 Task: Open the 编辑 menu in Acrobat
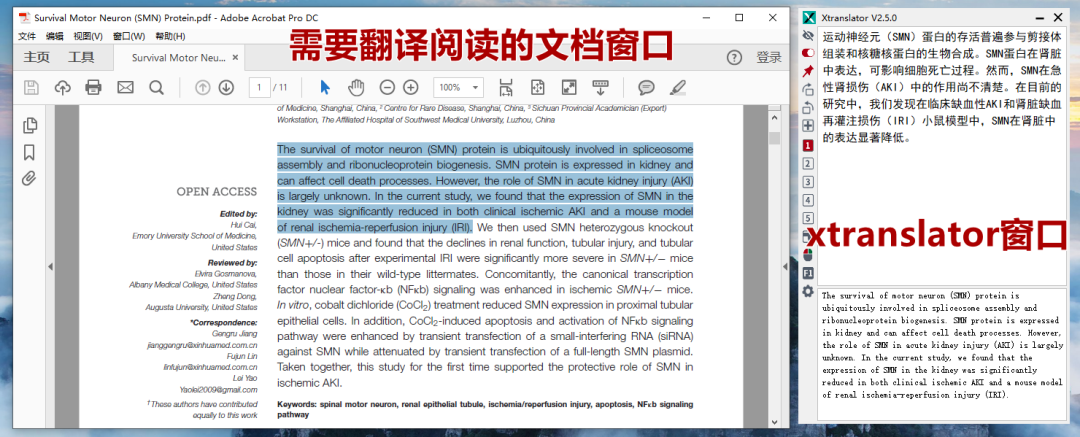tap(54, 37)
